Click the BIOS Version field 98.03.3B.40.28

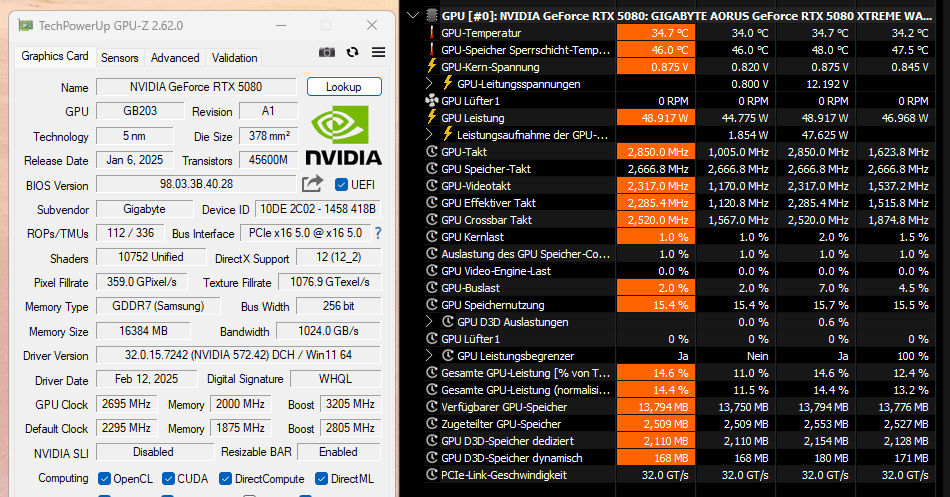pos(196,184)
